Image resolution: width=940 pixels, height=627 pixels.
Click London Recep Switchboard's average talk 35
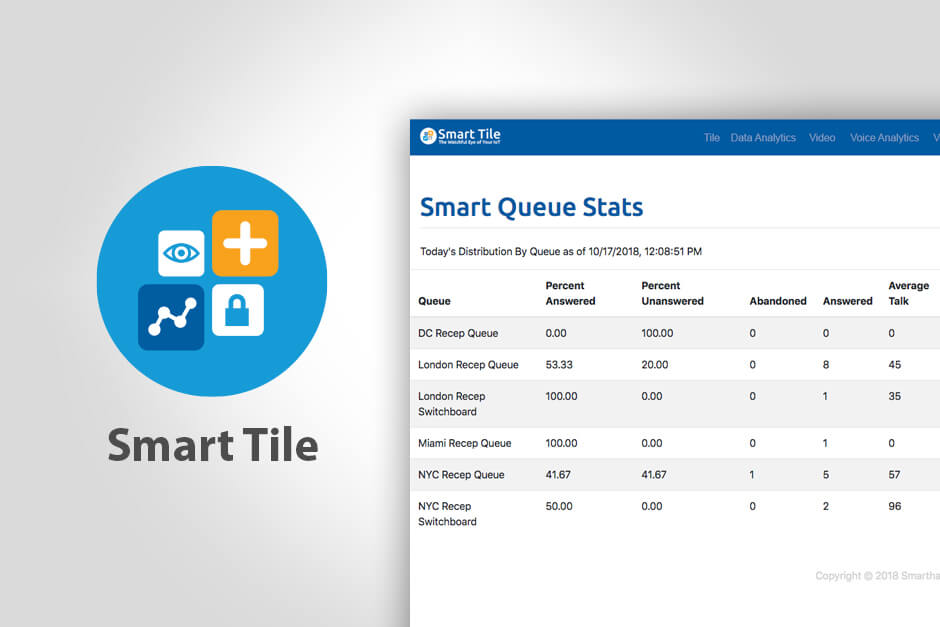pyautogui.click(x=894, y=396)
